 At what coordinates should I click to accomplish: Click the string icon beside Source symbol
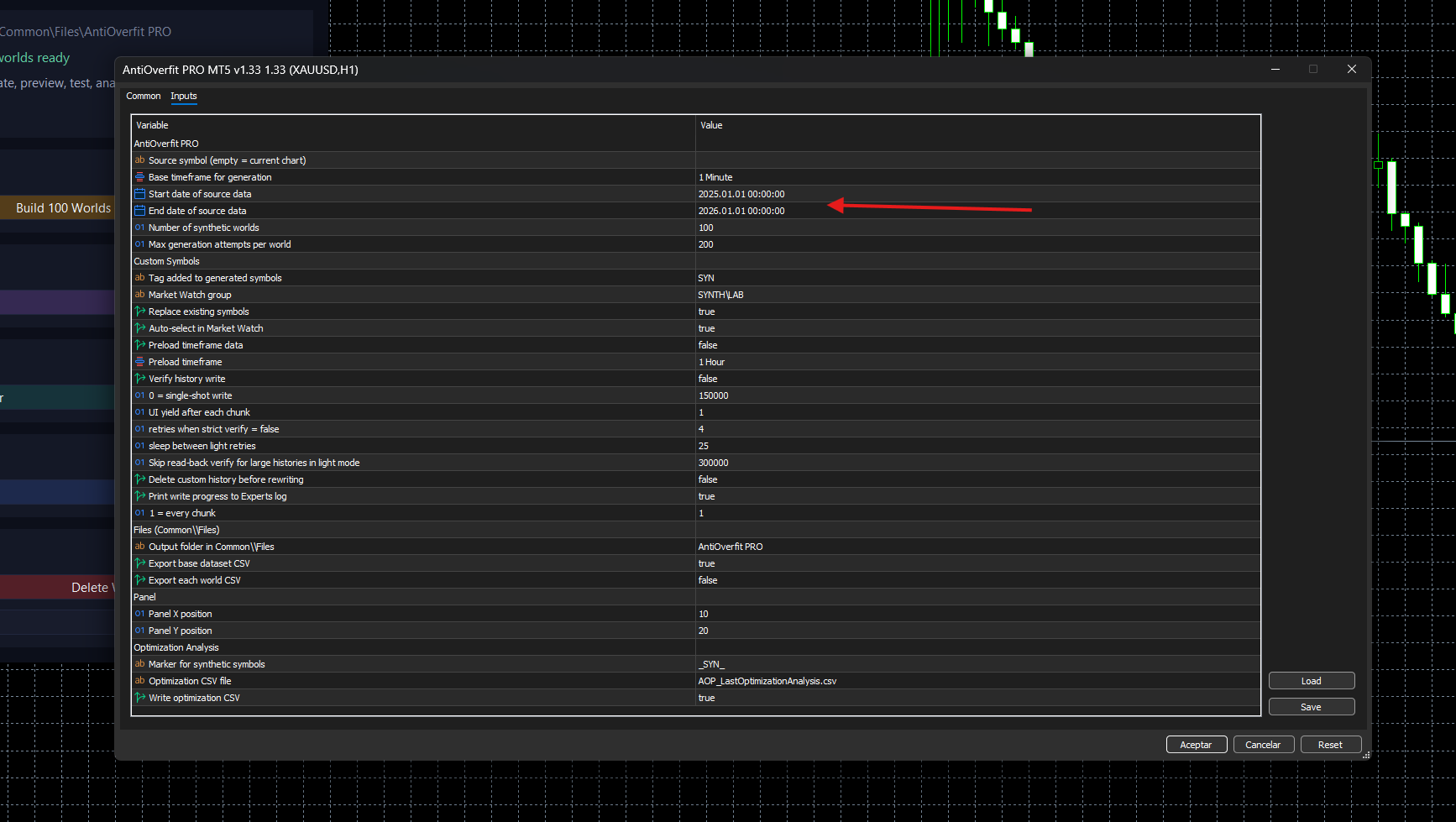(139, 160)
